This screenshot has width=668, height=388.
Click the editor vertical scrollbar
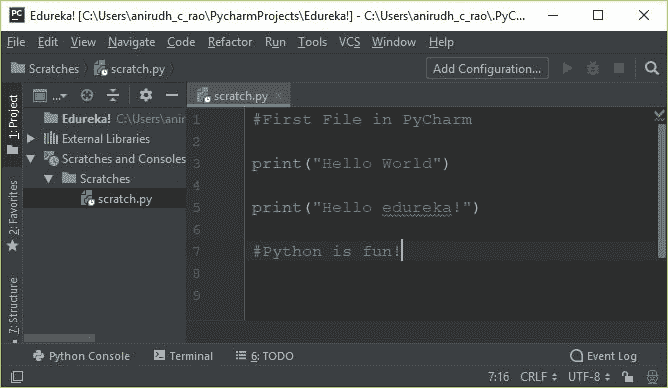(661, 190)
